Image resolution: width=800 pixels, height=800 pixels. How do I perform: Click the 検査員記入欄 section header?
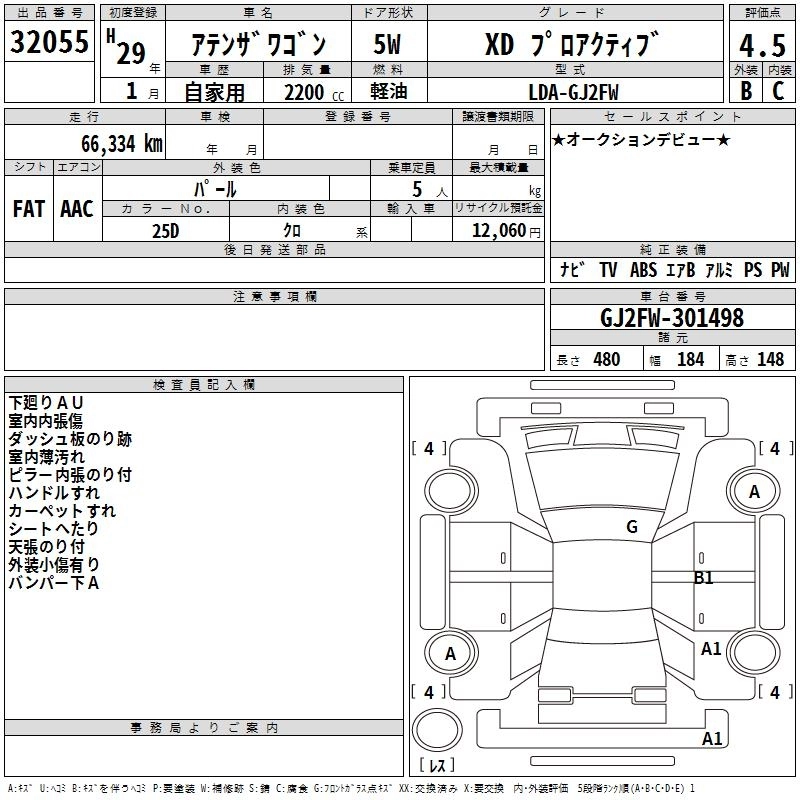(x=204, y=385)
